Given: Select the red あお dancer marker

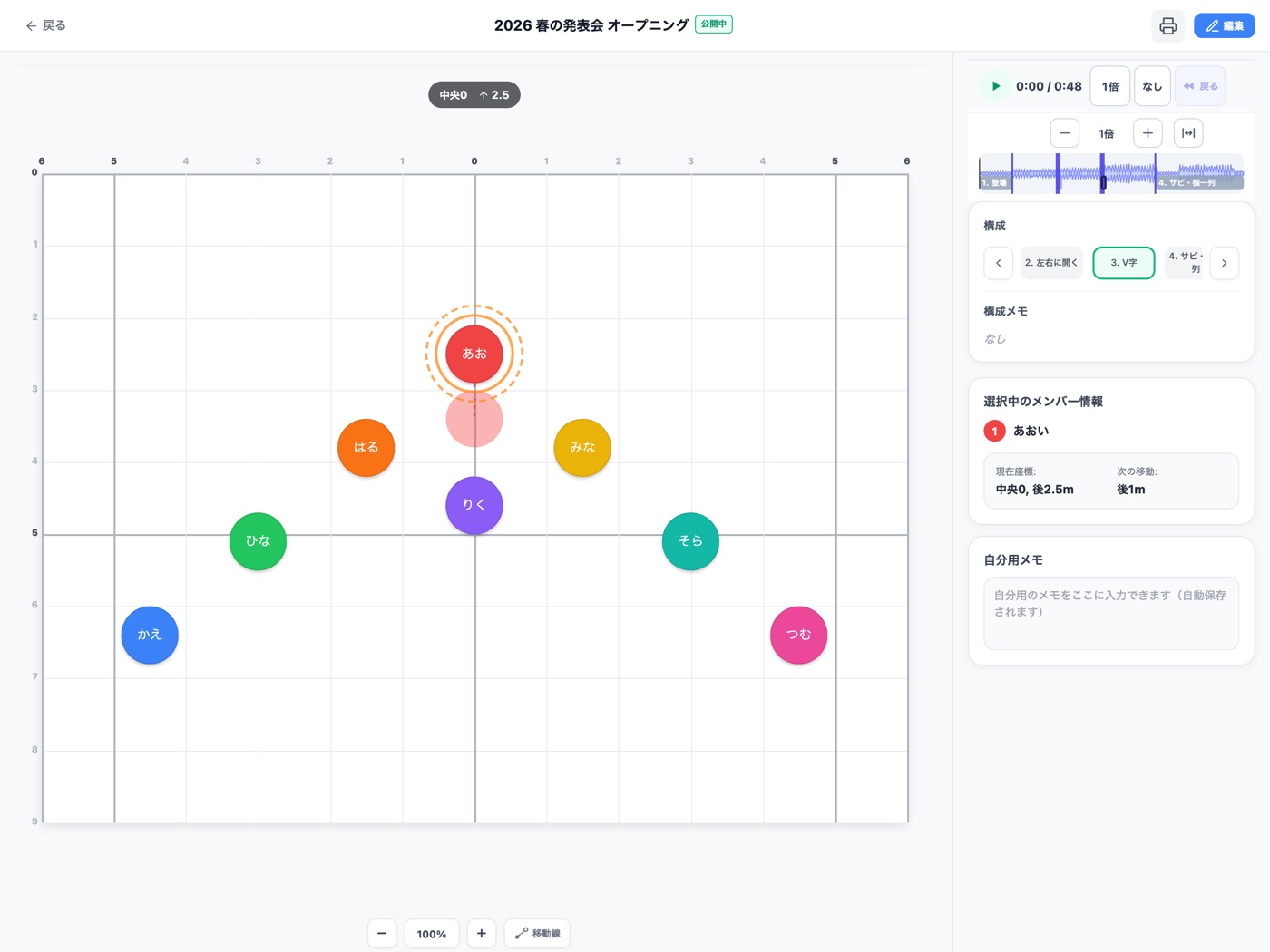Looking at the screenshot, I should (x=474, y=354).
